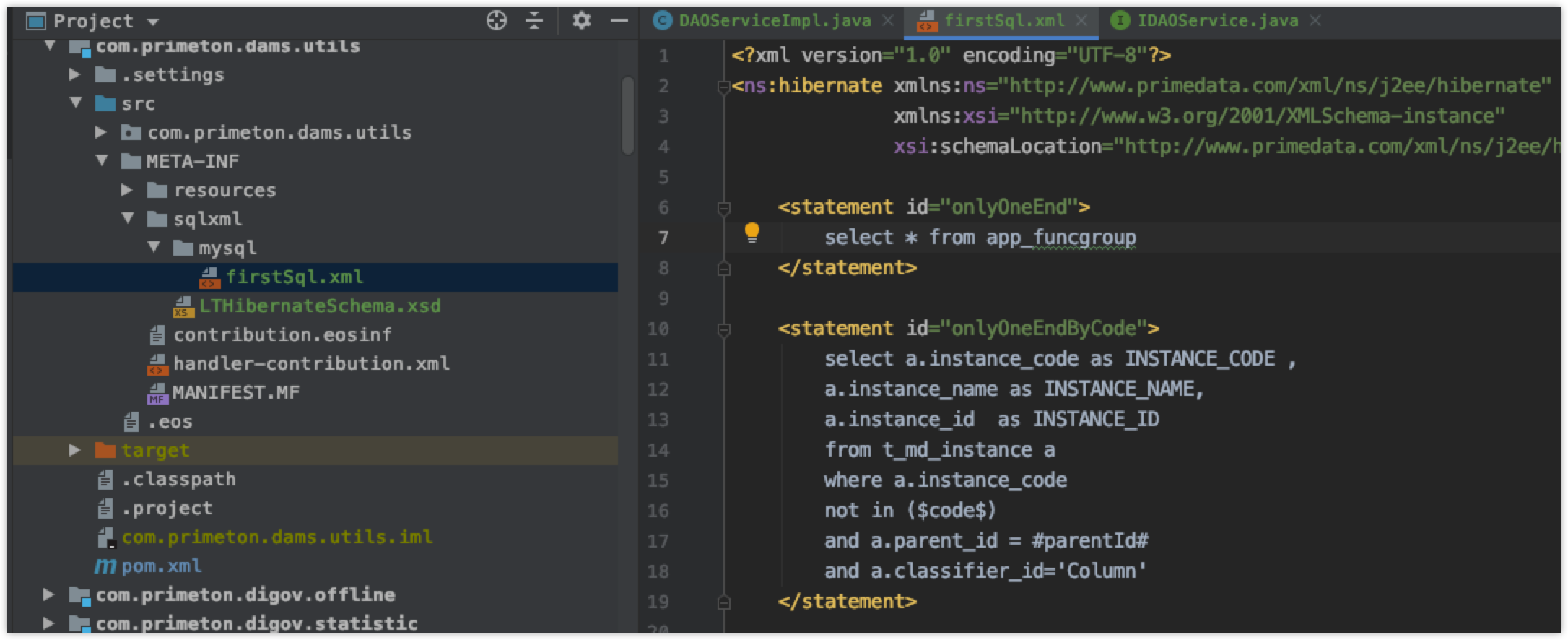Click the locate/scroll-from-source crosshair icon
The width and height of the screenshot is (1568, 640).
point(496,21)
